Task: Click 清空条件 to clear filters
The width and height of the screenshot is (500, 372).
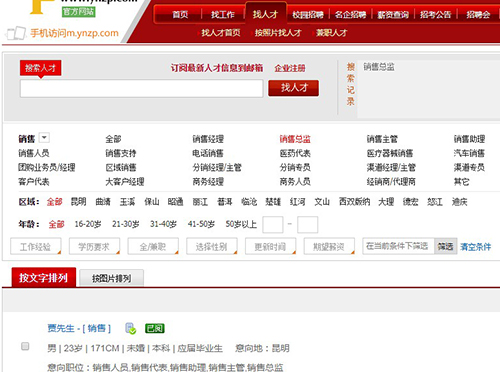Action: point(476,247)
